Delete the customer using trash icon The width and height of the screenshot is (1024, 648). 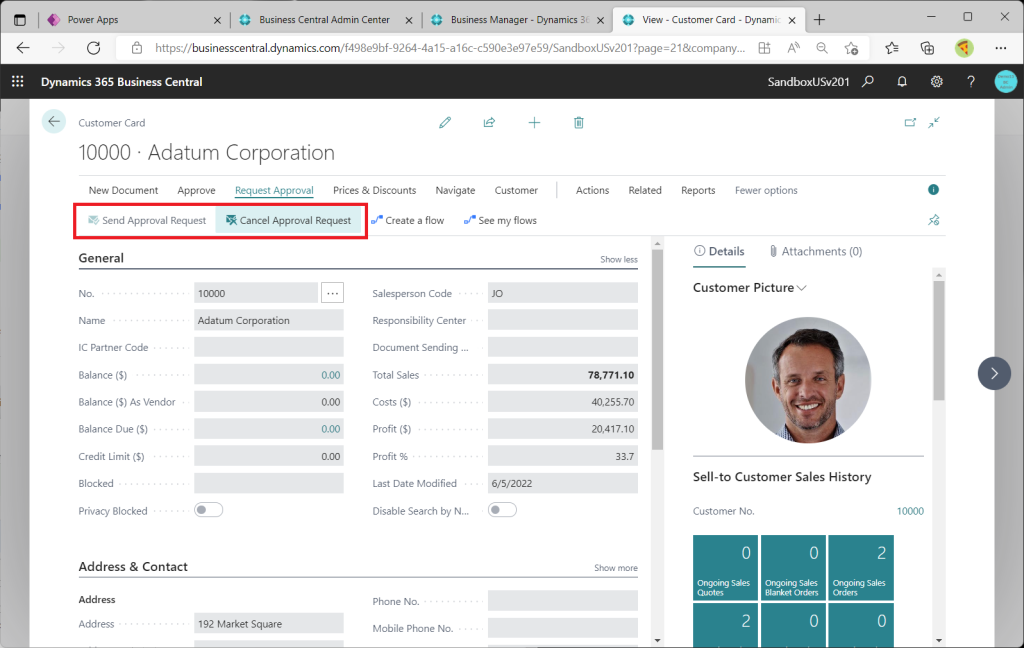(x=579, y=122)
